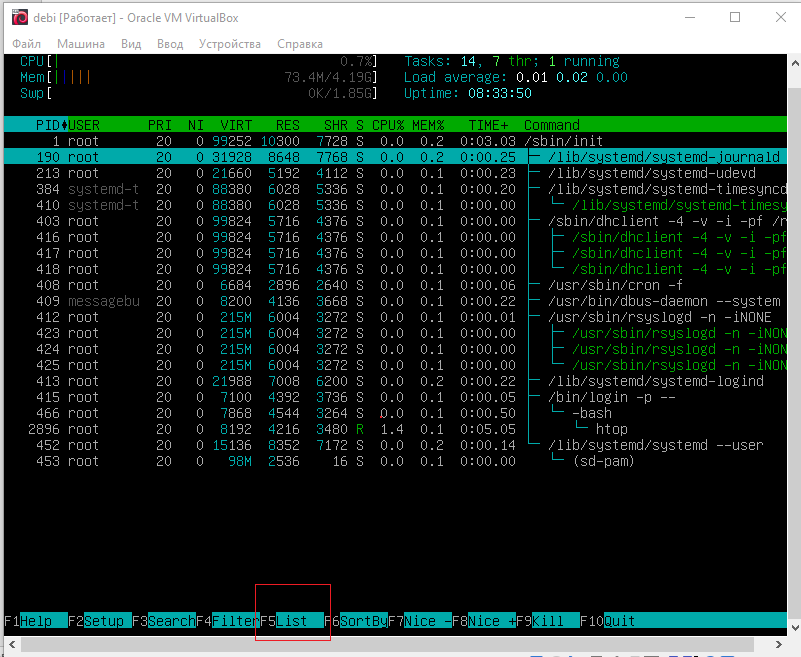Select the /usr/sbin/cron -f row
Viewport: 801px width, 657px height.
pyautogui.click(x=395, y=285)
